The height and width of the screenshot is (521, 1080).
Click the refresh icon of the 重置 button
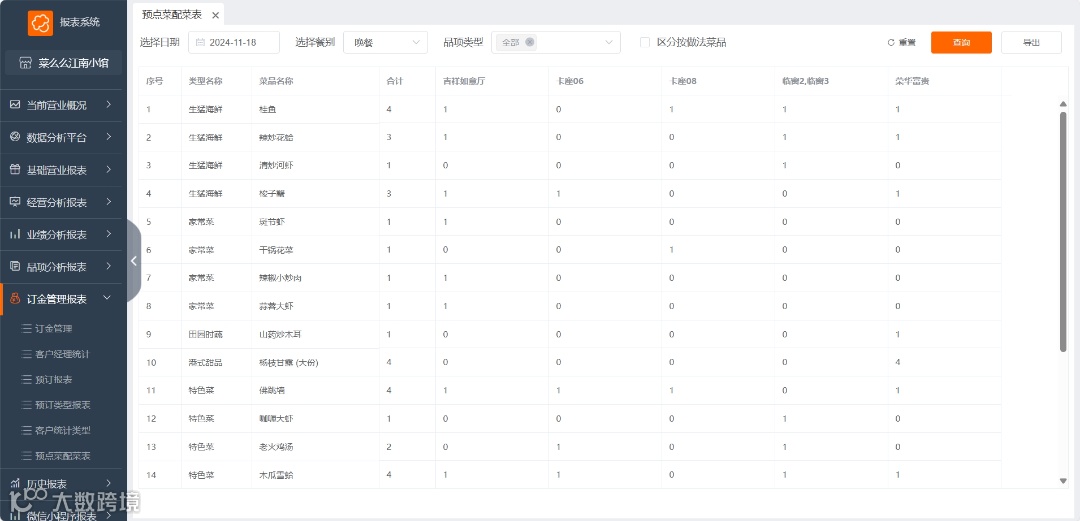891,43
